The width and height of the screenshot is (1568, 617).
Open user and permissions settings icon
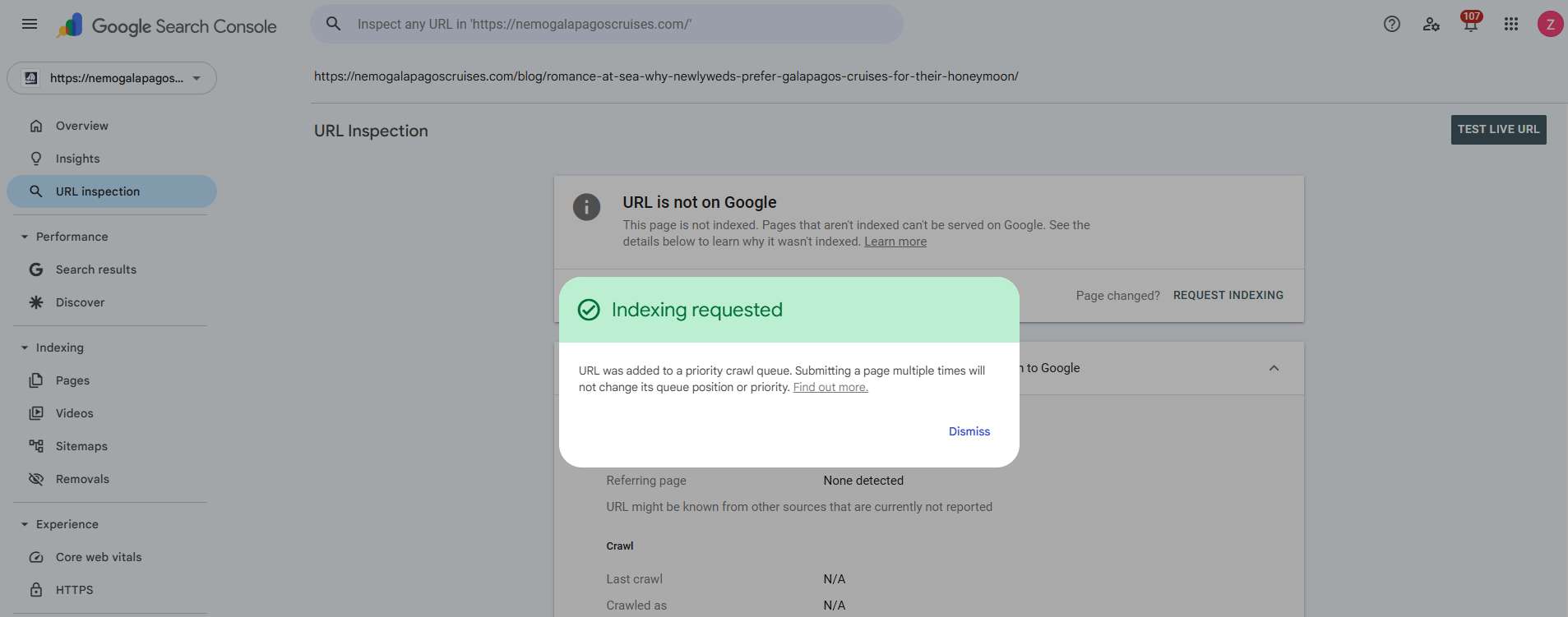point(1431,24)
